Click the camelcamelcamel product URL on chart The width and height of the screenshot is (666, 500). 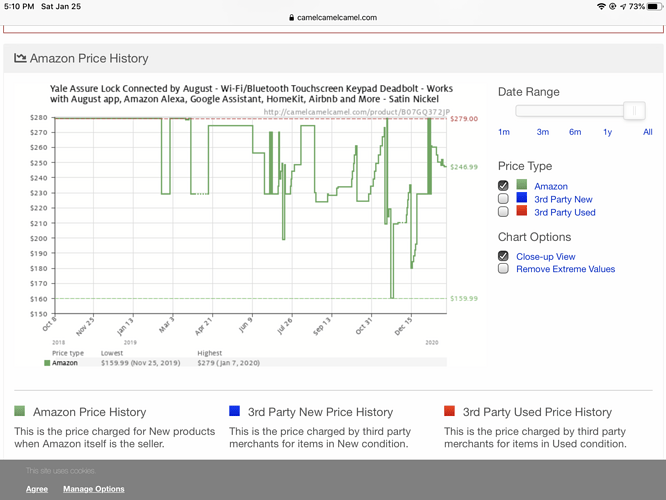coord(356,112)
